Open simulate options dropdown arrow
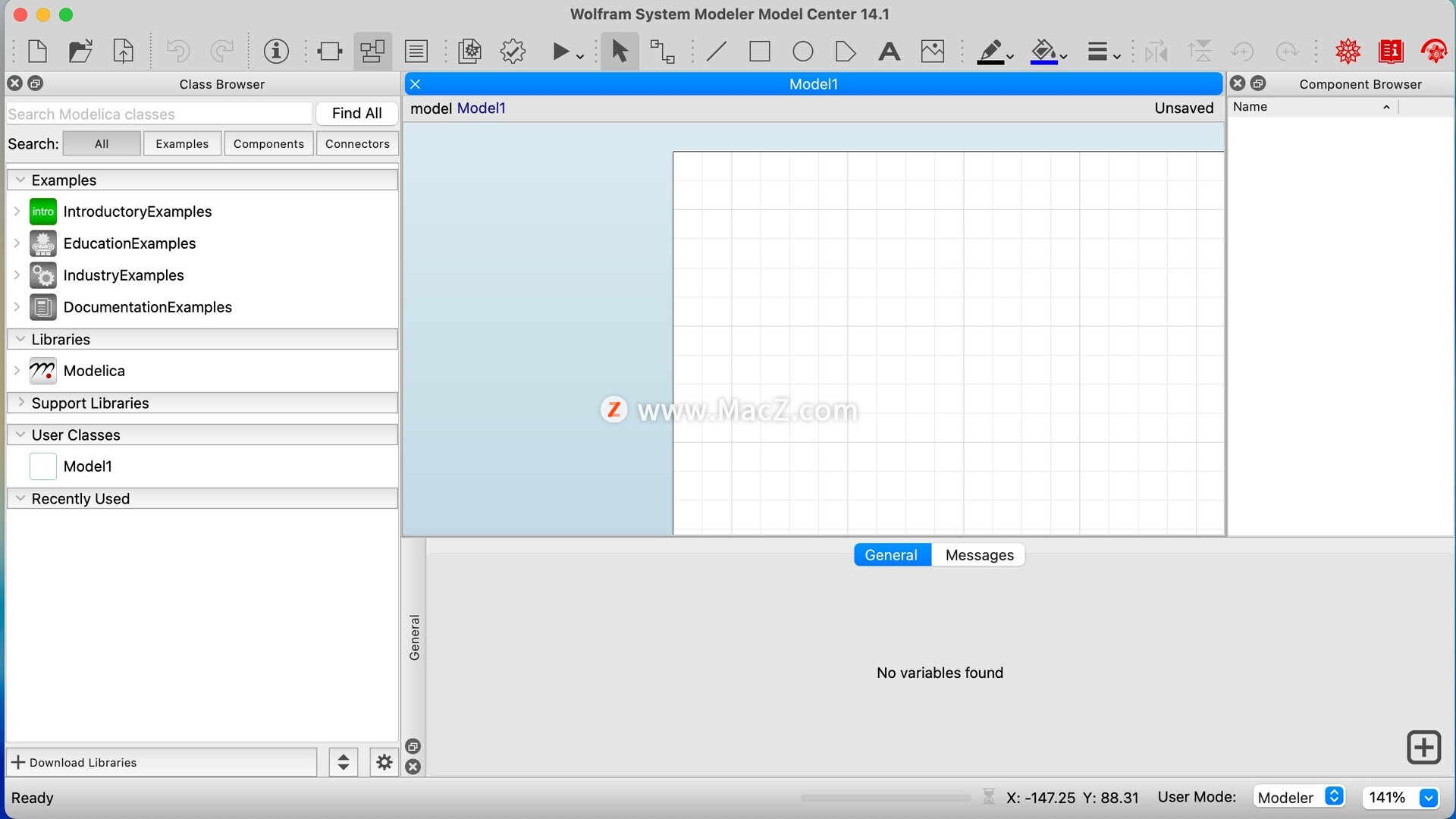The image size is (1456, 819). point(580,56)
